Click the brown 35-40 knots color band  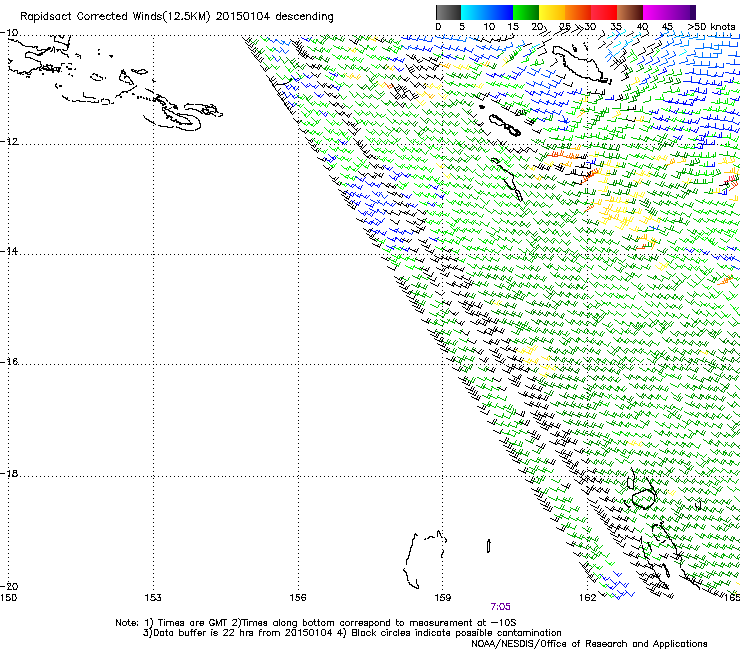coord(630,12)
